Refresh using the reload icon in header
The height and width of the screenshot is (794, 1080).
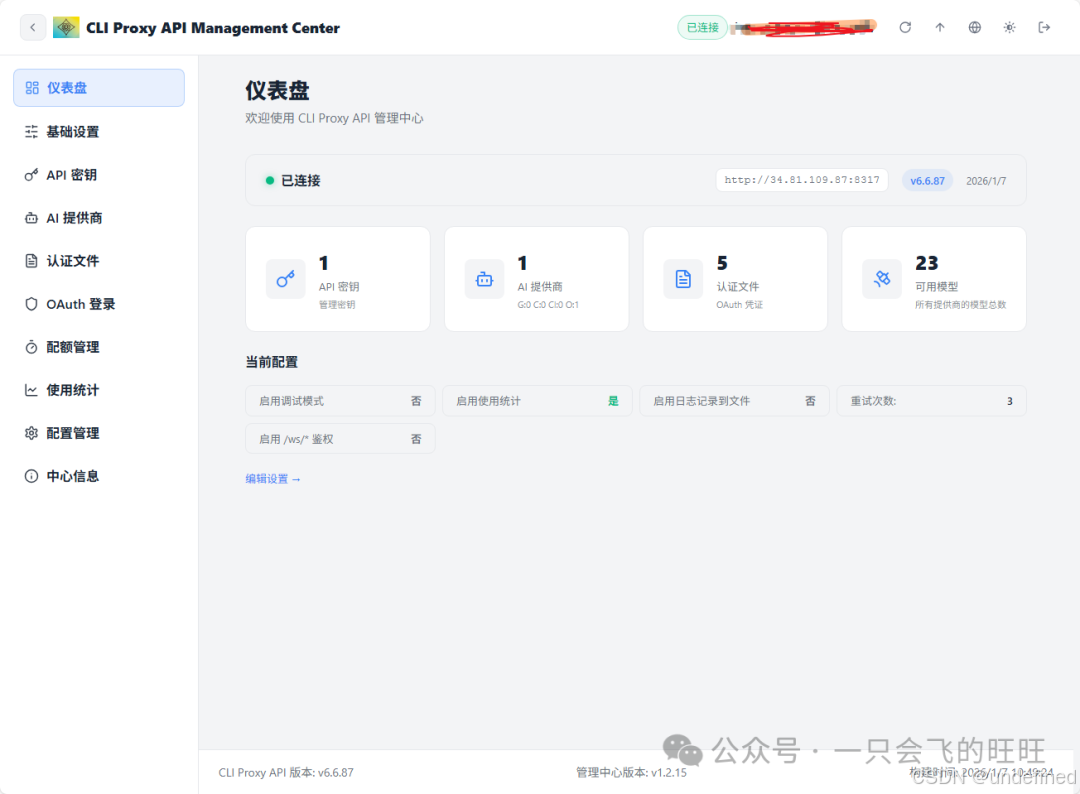pos(905,28)
